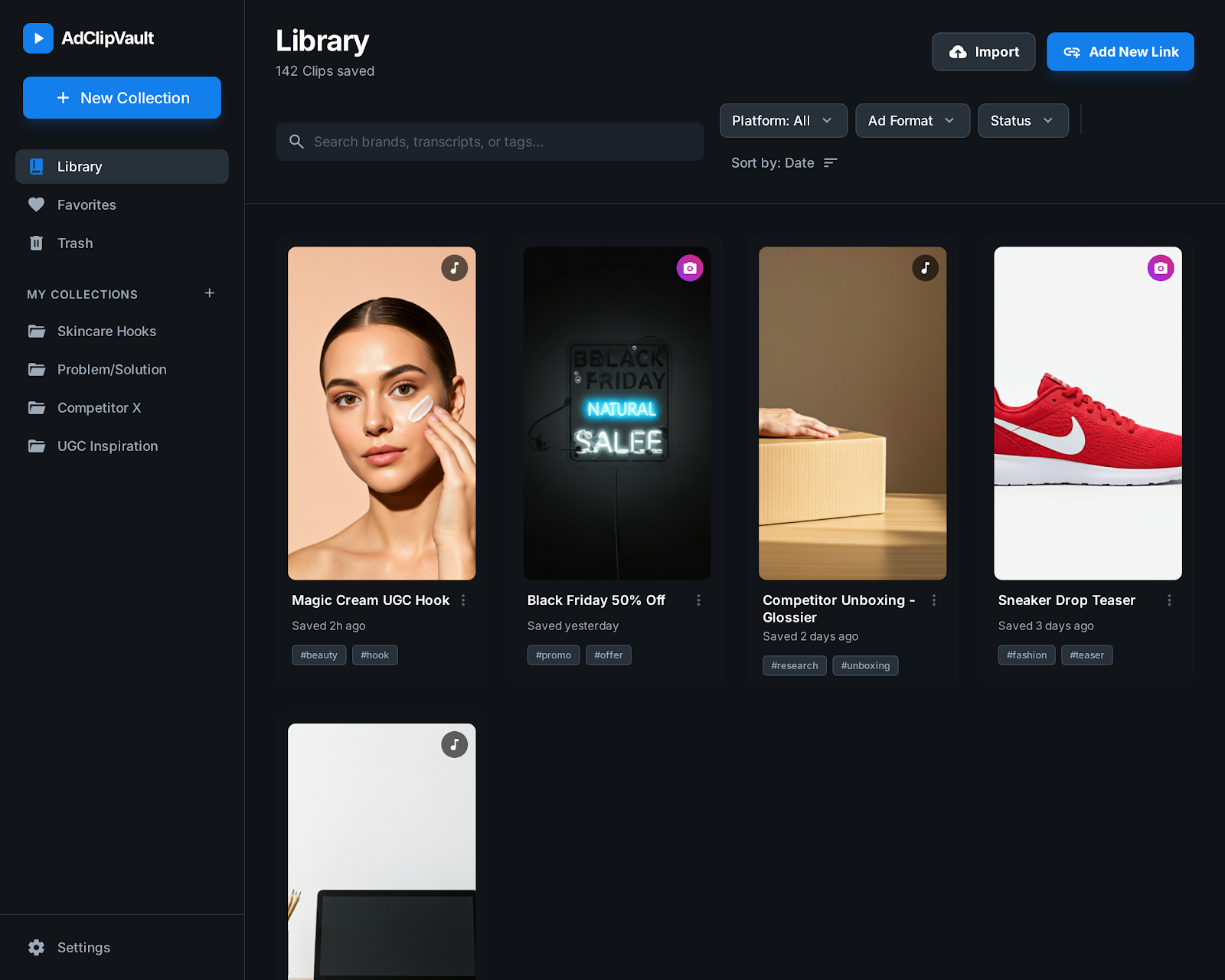Open the three-dot menu for Magic Cream UGC Hook

(463, 600)
